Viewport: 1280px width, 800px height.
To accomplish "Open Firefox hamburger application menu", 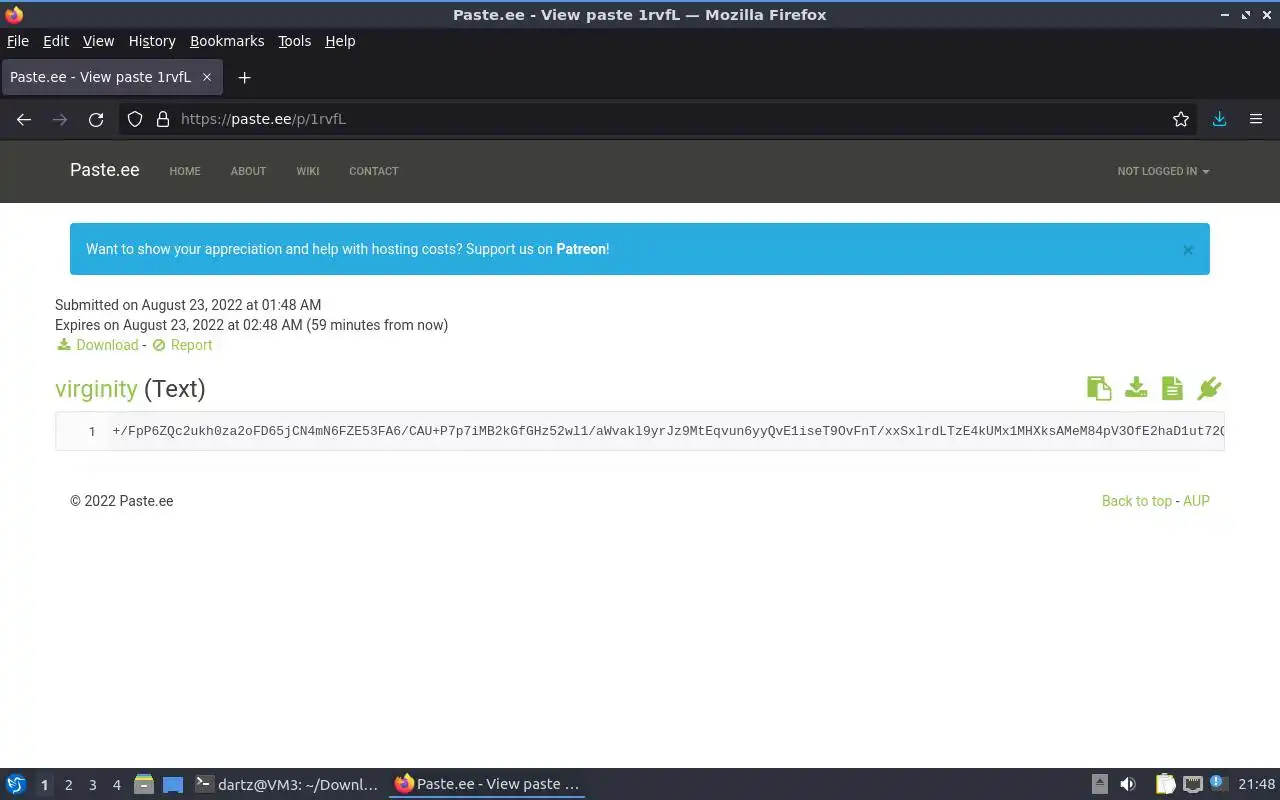I will 1256,119.
